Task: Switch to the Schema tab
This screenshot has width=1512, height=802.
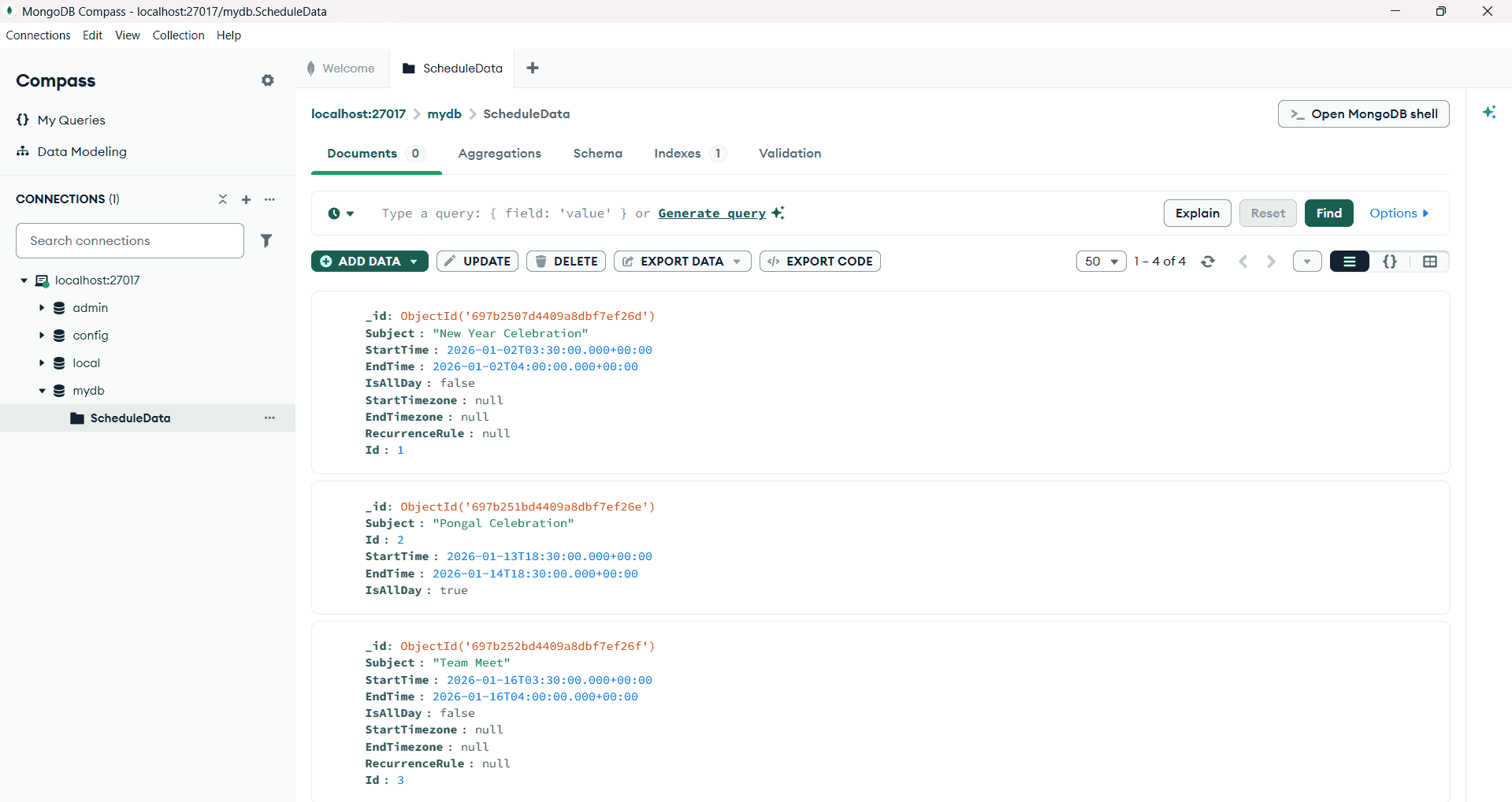Action: 597,154
